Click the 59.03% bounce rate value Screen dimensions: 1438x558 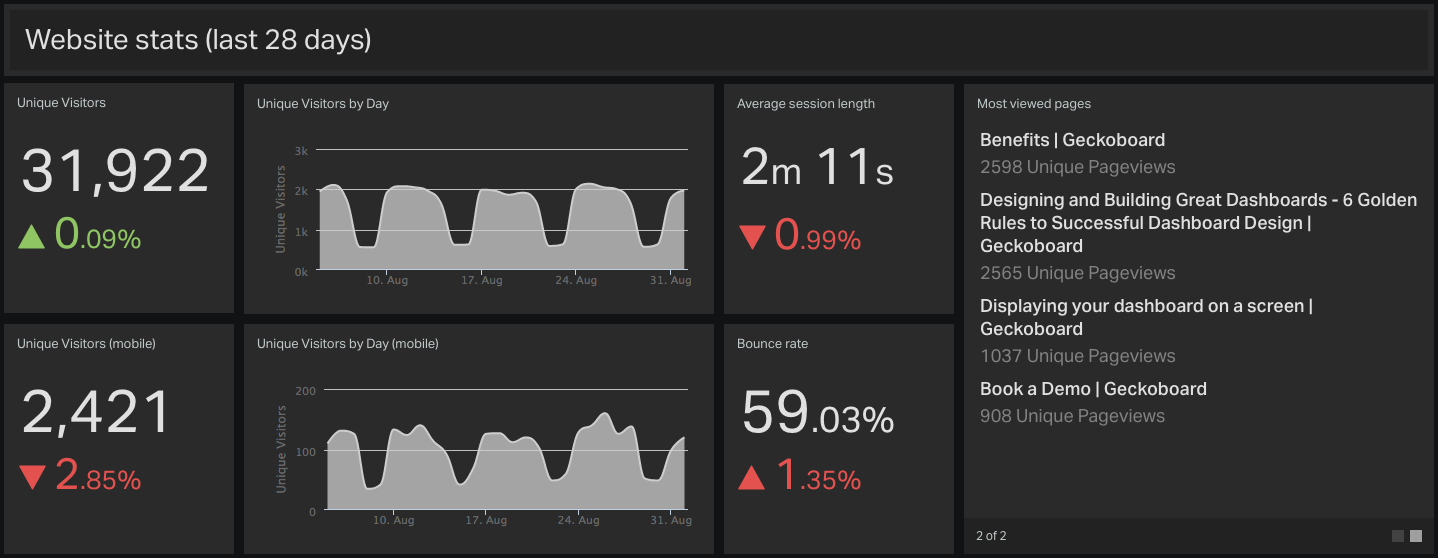(x=817, y=411)
